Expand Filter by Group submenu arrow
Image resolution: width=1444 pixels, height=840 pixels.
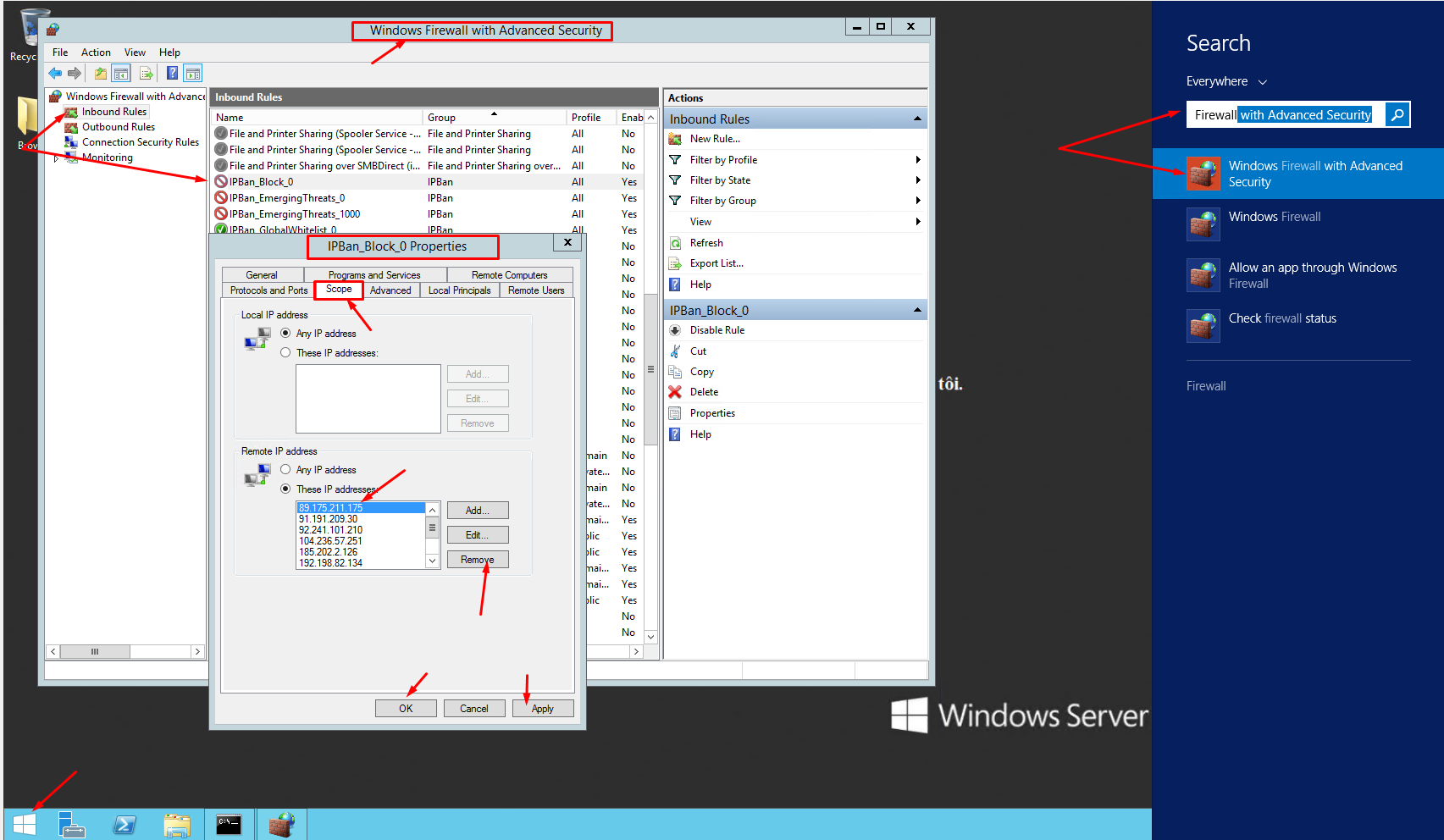tap(918, 201)
